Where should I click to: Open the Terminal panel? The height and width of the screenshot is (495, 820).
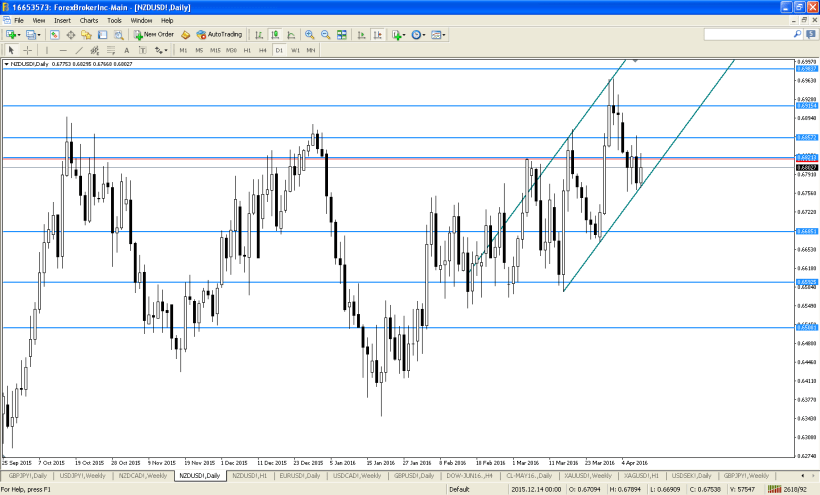coord(102,34)
